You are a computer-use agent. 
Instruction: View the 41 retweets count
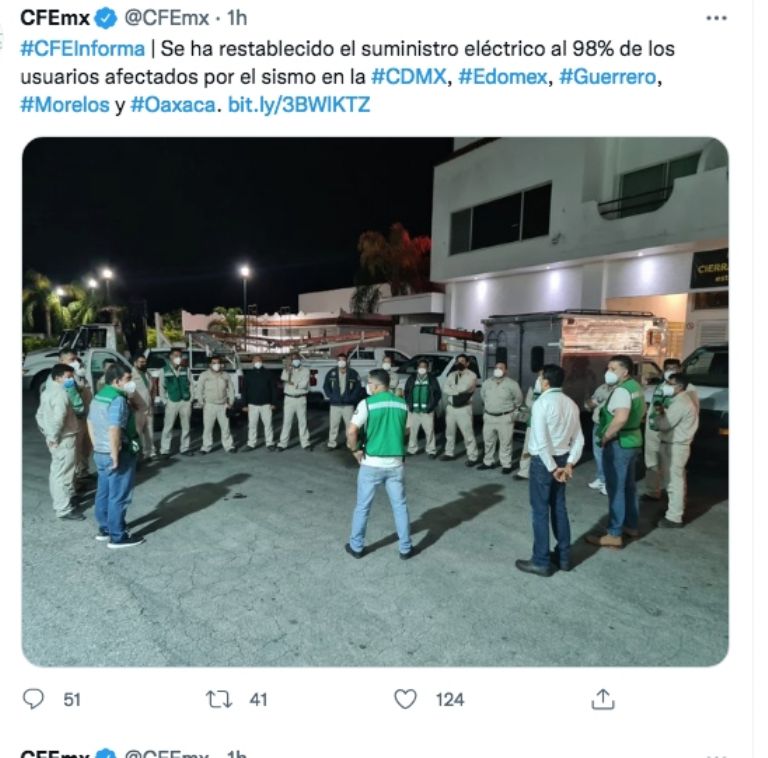(258, 700)
